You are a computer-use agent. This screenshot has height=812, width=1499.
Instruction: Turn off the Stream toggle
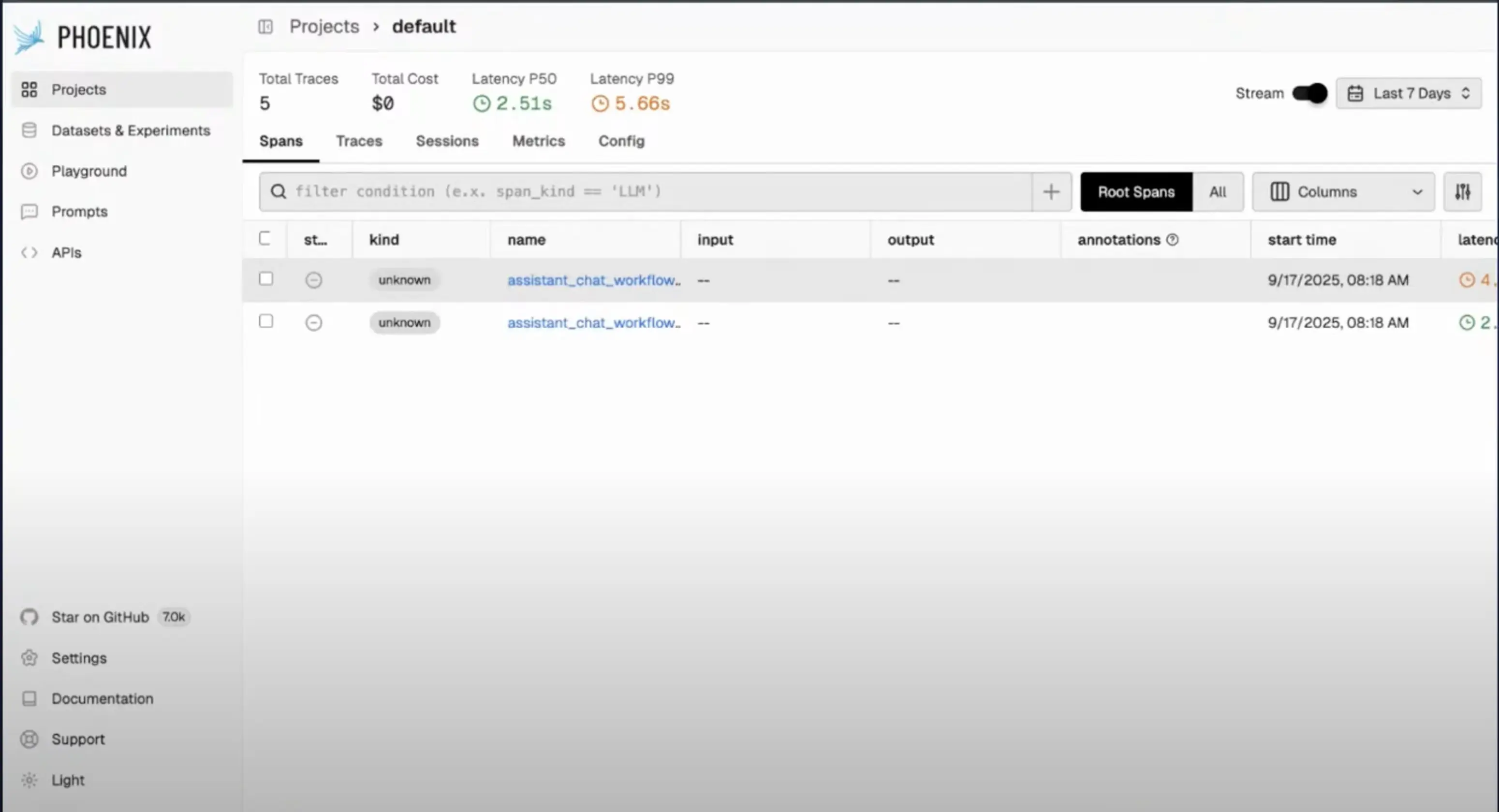click(1309, 93)
